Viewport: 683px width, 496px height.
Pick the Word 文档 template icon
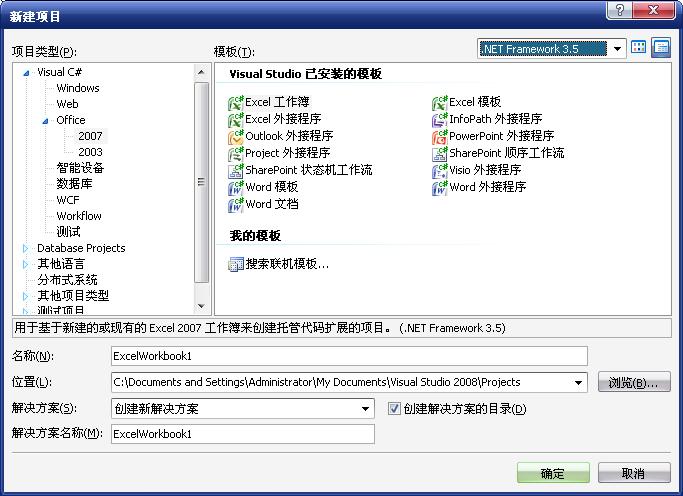(x=236, y=204)
